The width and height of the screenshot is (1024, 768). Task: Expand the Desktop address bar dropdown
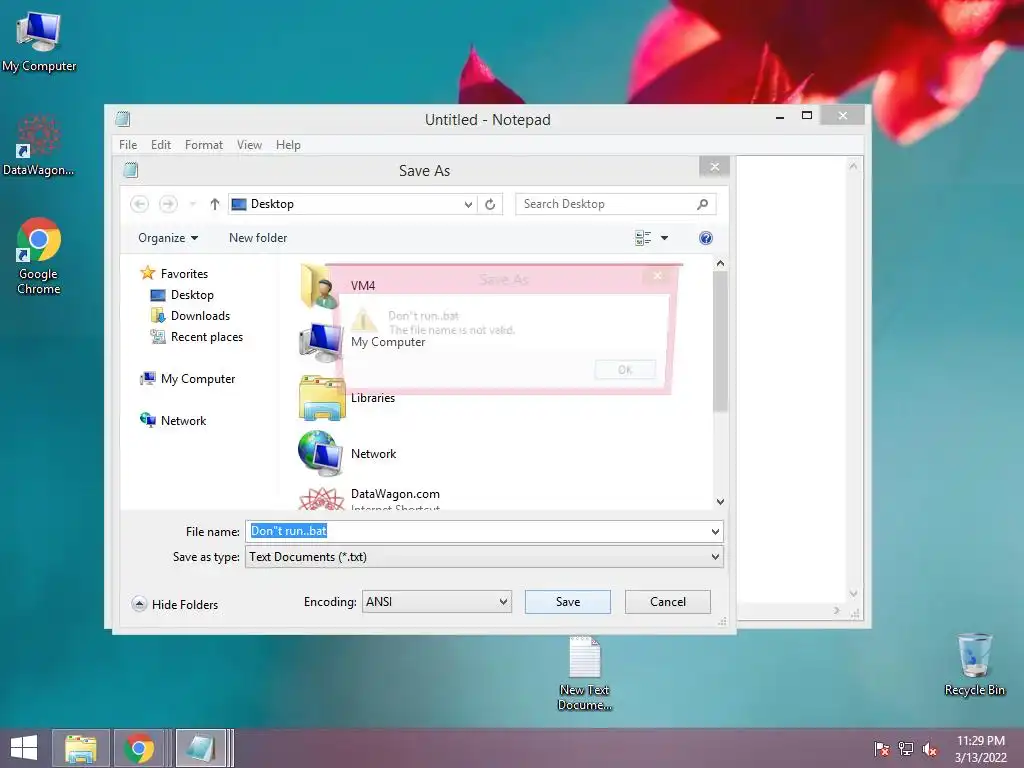[468, 204]
